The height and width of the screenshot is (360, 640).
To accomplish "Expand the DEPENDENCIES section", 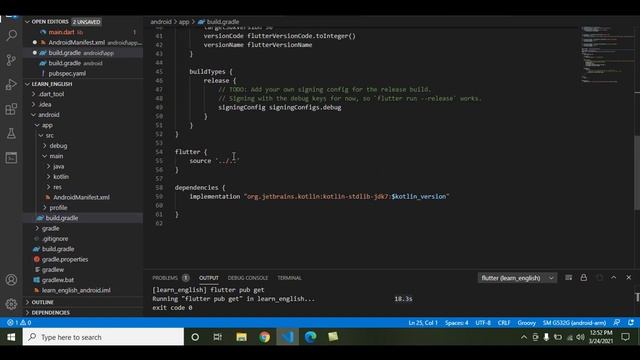I will 83,313.
